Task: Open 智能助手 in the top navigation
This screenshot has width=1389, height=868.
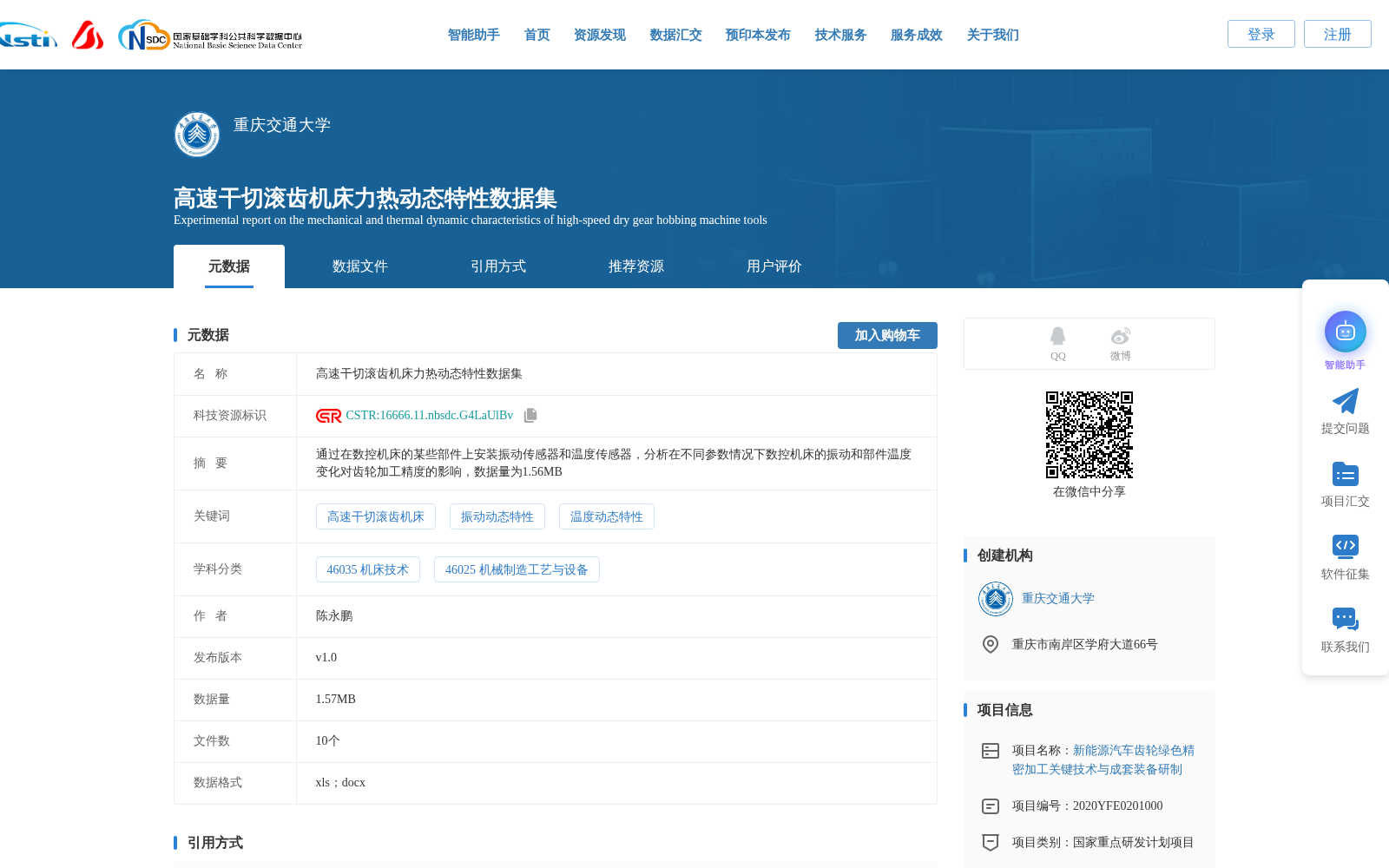Action: coord(474,35)
